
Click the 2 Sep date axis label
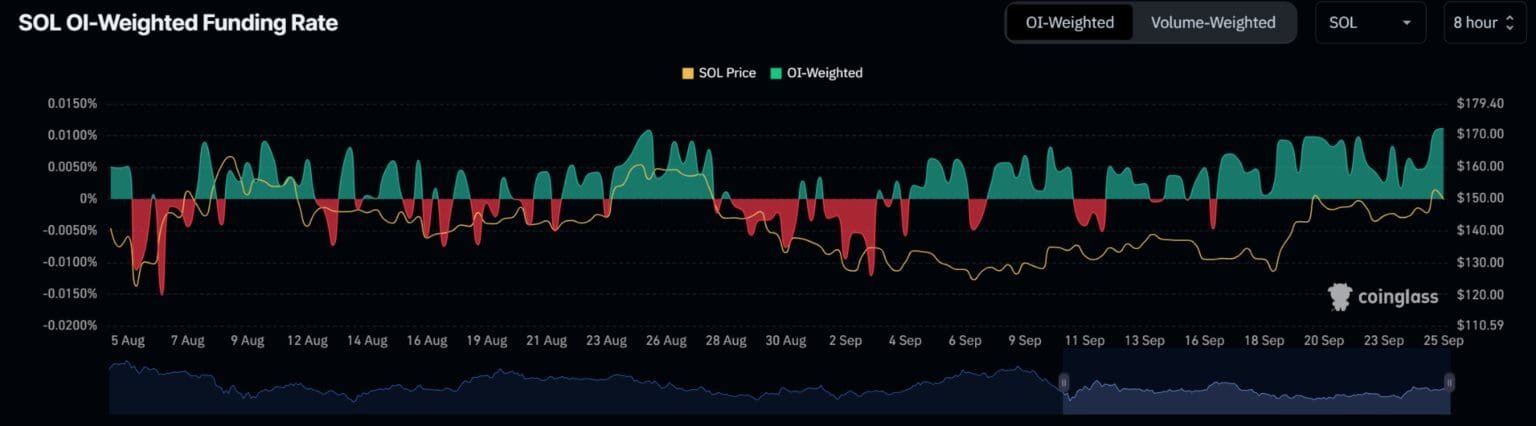pyautogui.click(x=845, y=341)
